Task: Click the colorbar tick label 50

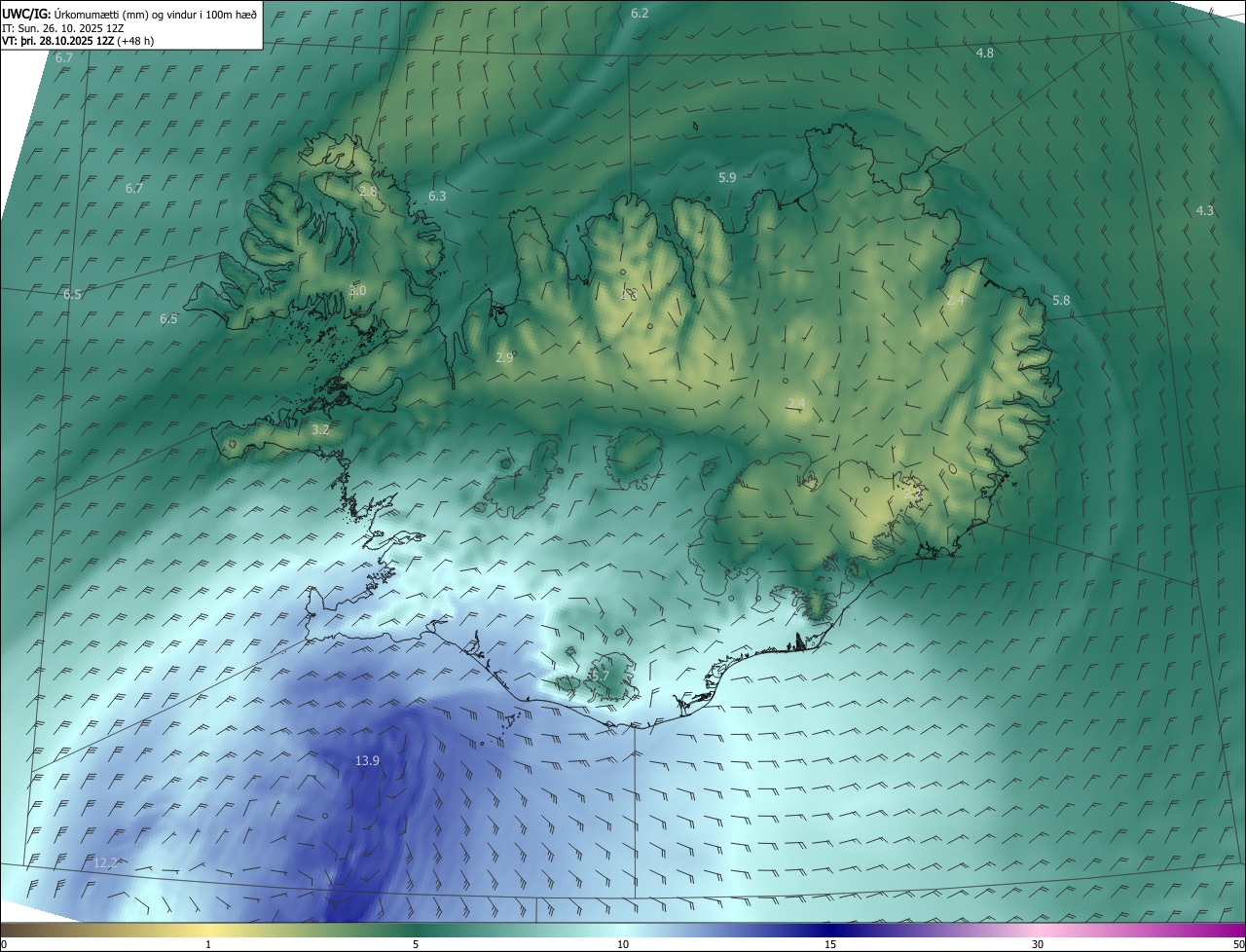Action: tap(1238, 944)
